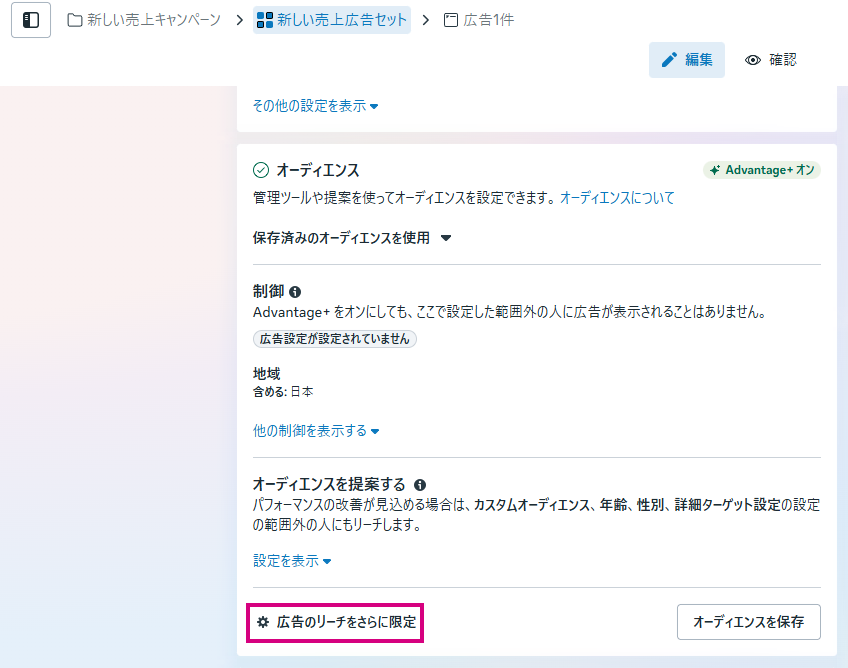Expand 他の制御を表示する
The width and height of the screenshot is (848, 668).
tap(316, 431)
